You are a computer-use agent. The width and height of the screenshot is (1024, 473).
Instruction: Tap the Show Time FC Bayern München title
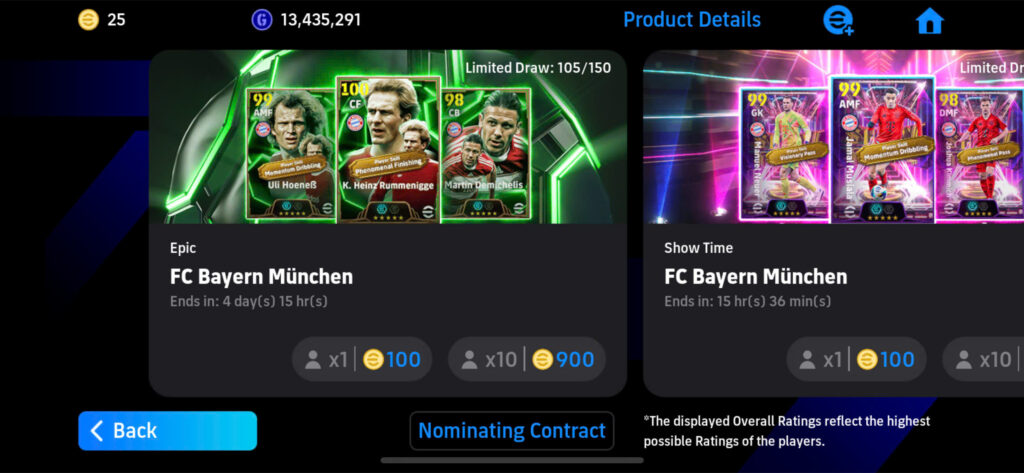tap(756, 276)
